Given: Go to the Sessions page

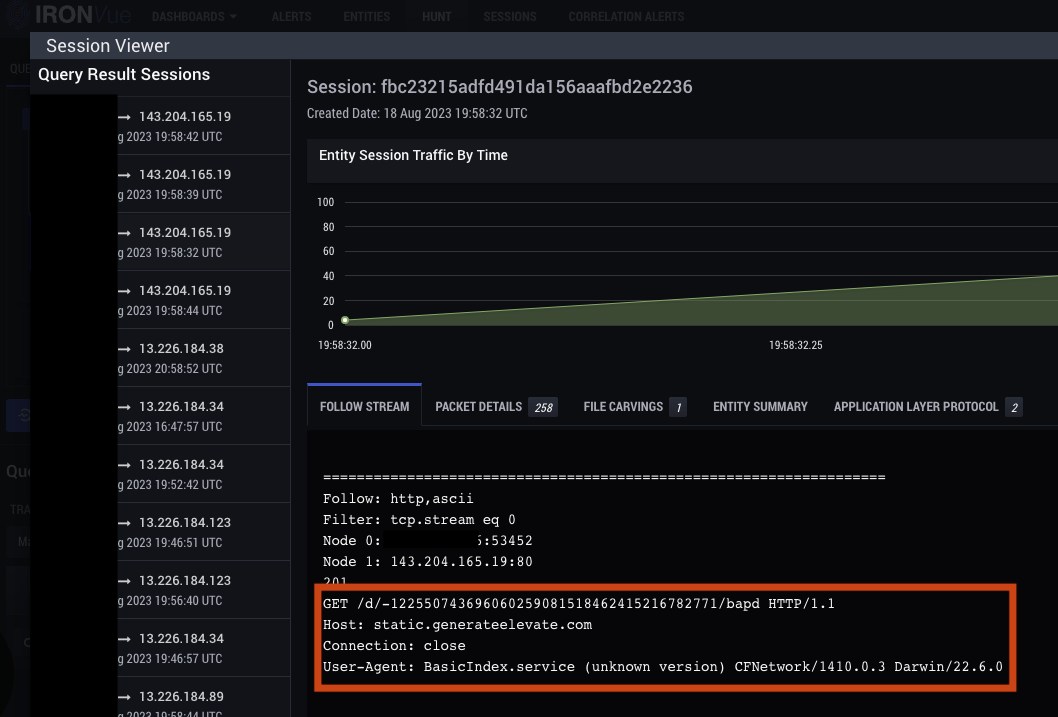Looking at the screenshot, I should 509,16.
